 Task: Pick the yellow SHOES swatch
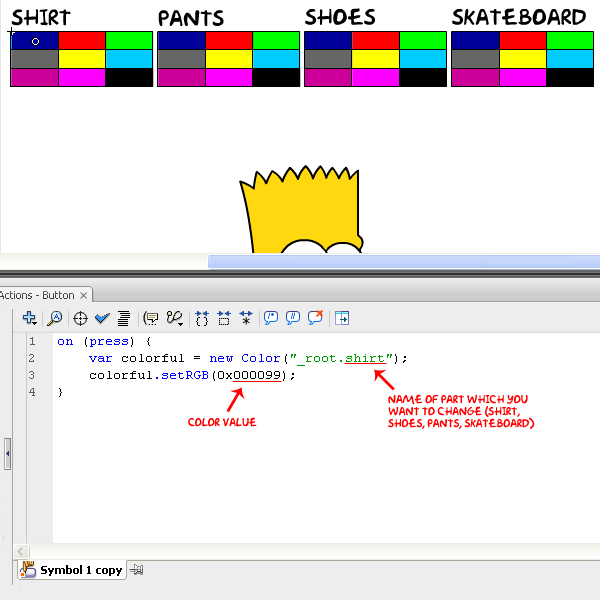tap(375, 59)
